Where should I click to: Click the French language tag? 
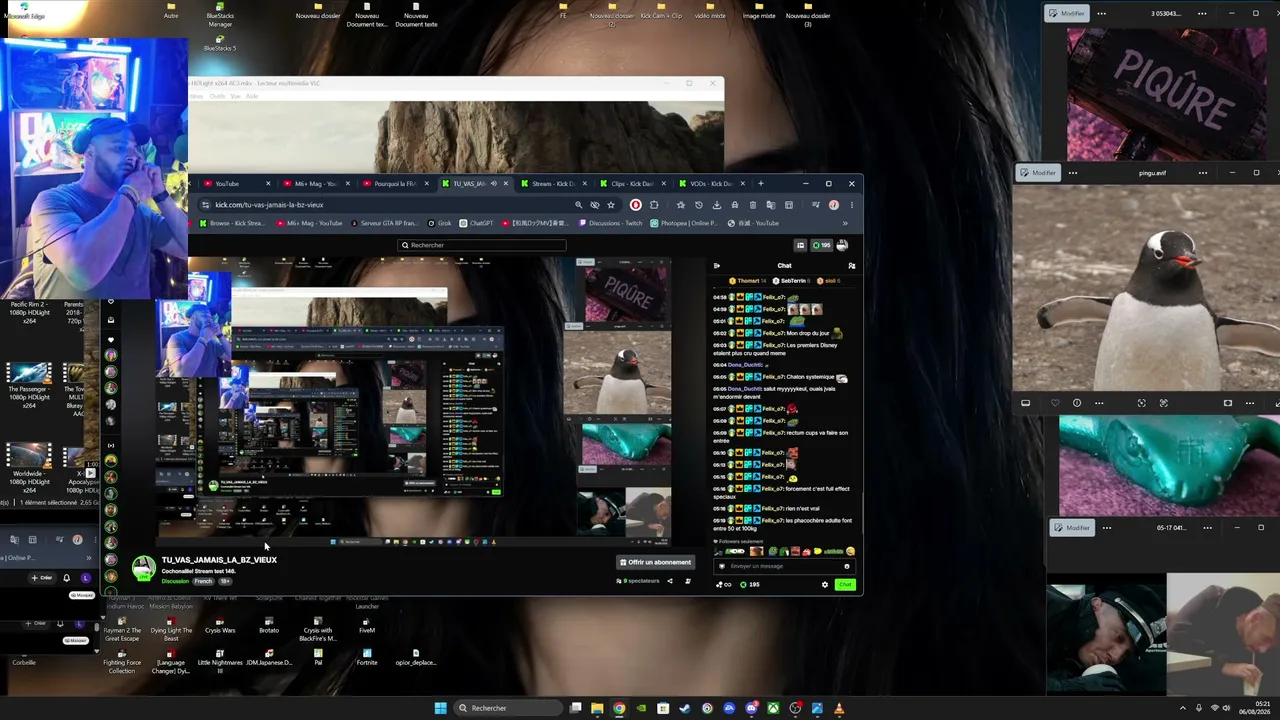[203, 581]
